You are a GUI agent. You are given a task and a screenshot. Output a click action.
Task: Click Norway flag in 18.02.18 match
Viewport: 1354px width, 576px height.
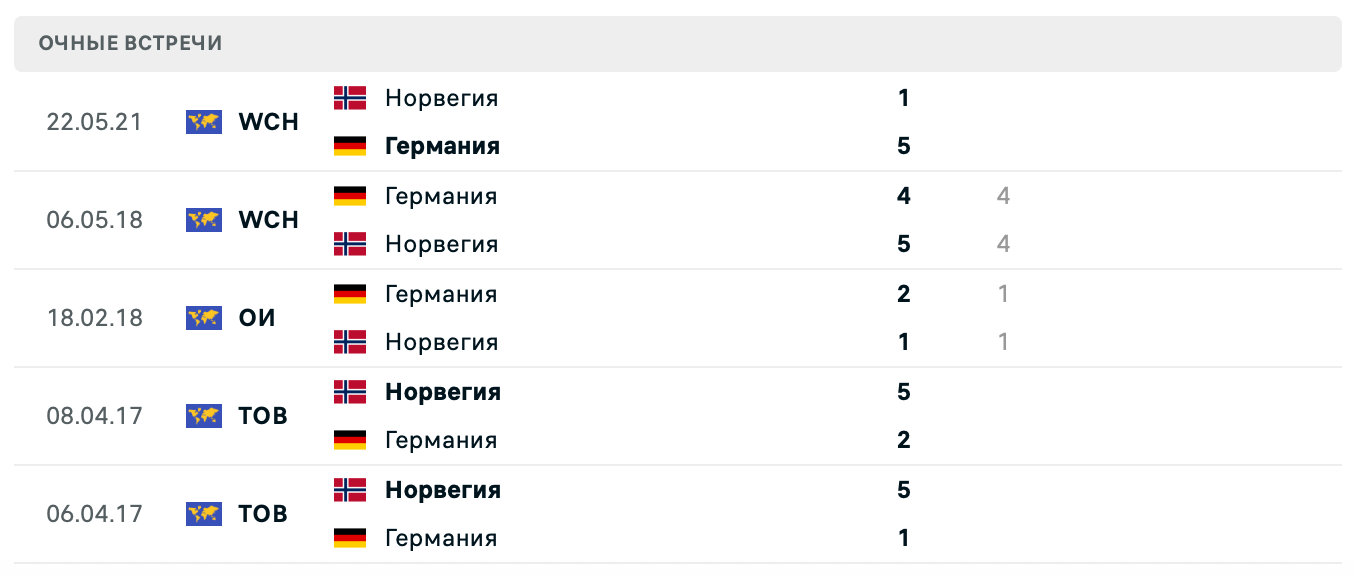350,342
